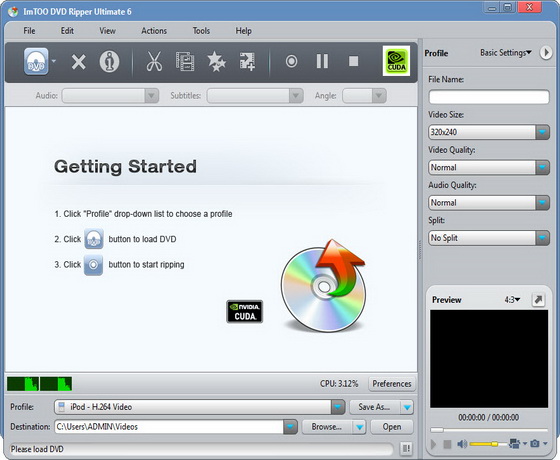Open the star Effects tool
560x460 pixels.
[216, 61]
